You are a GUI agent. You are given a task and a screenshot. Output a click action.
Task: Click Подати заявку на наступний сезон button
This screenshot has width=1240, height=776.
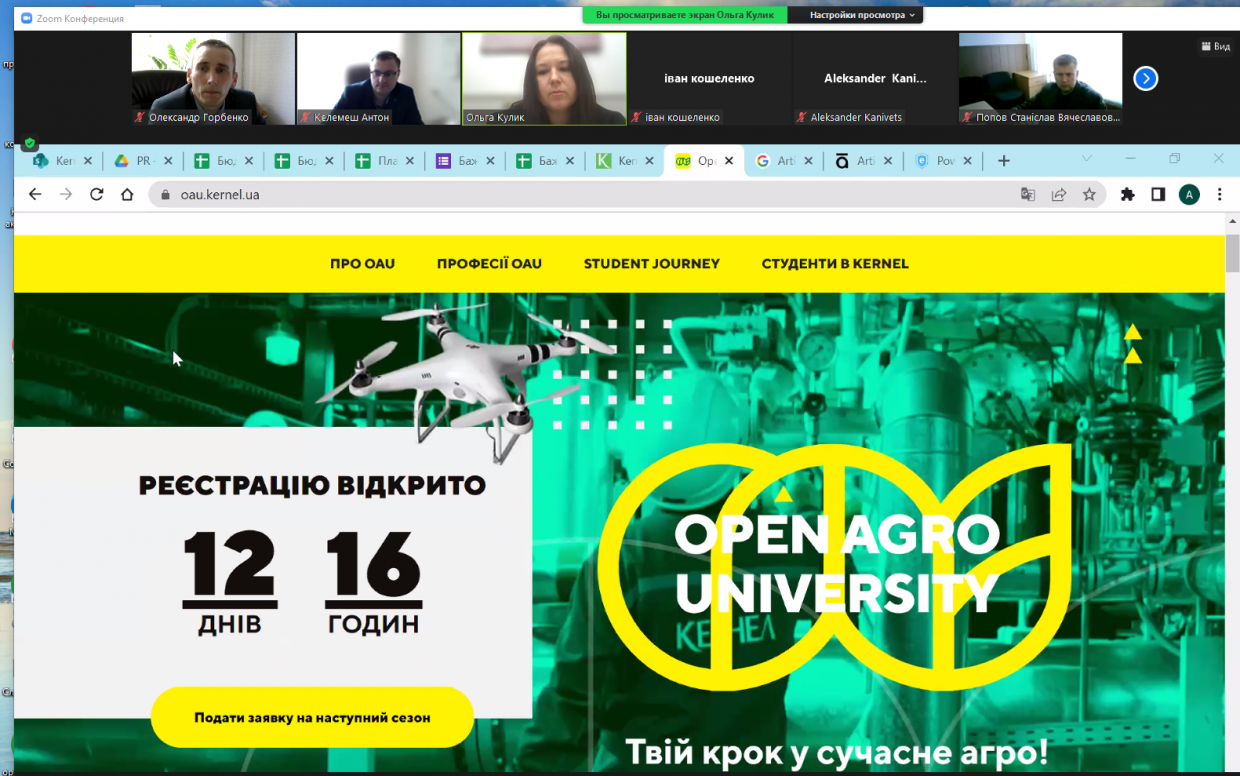312,717
